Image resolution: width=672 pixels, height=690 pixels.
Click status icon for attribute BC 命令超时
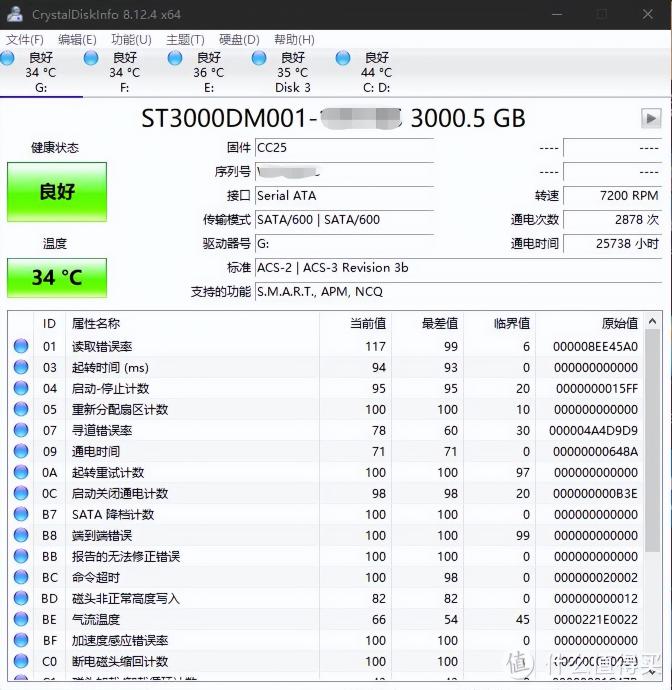[x=21, y=577]
